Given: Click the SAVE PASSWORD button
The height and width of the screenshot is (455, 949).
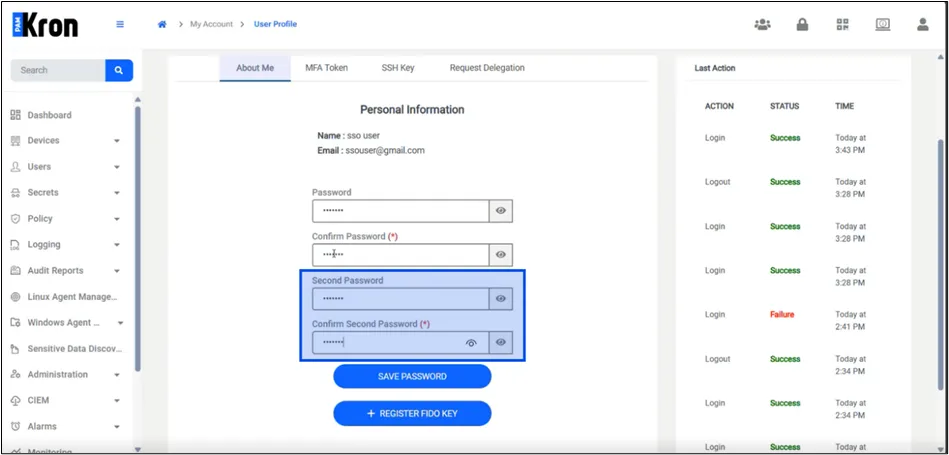Looking at the screenshot, I should point(412,376).
